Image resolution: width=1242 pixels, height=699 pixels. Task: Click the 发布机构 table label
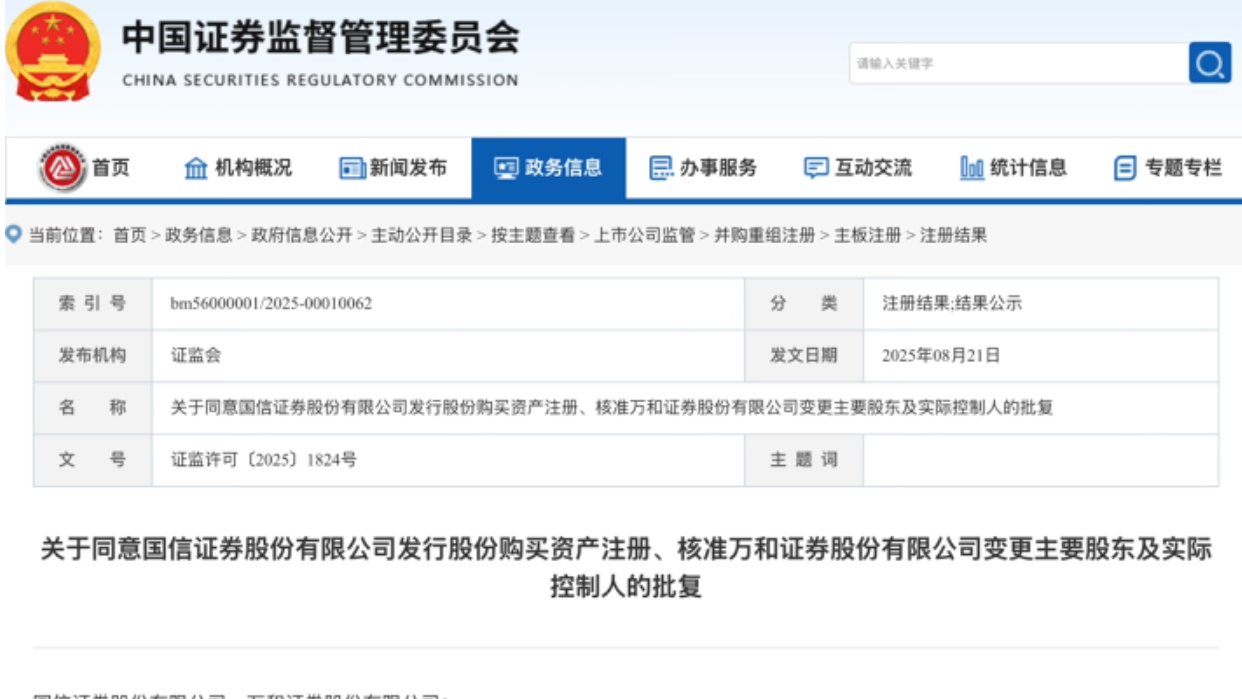pos(92,355)
